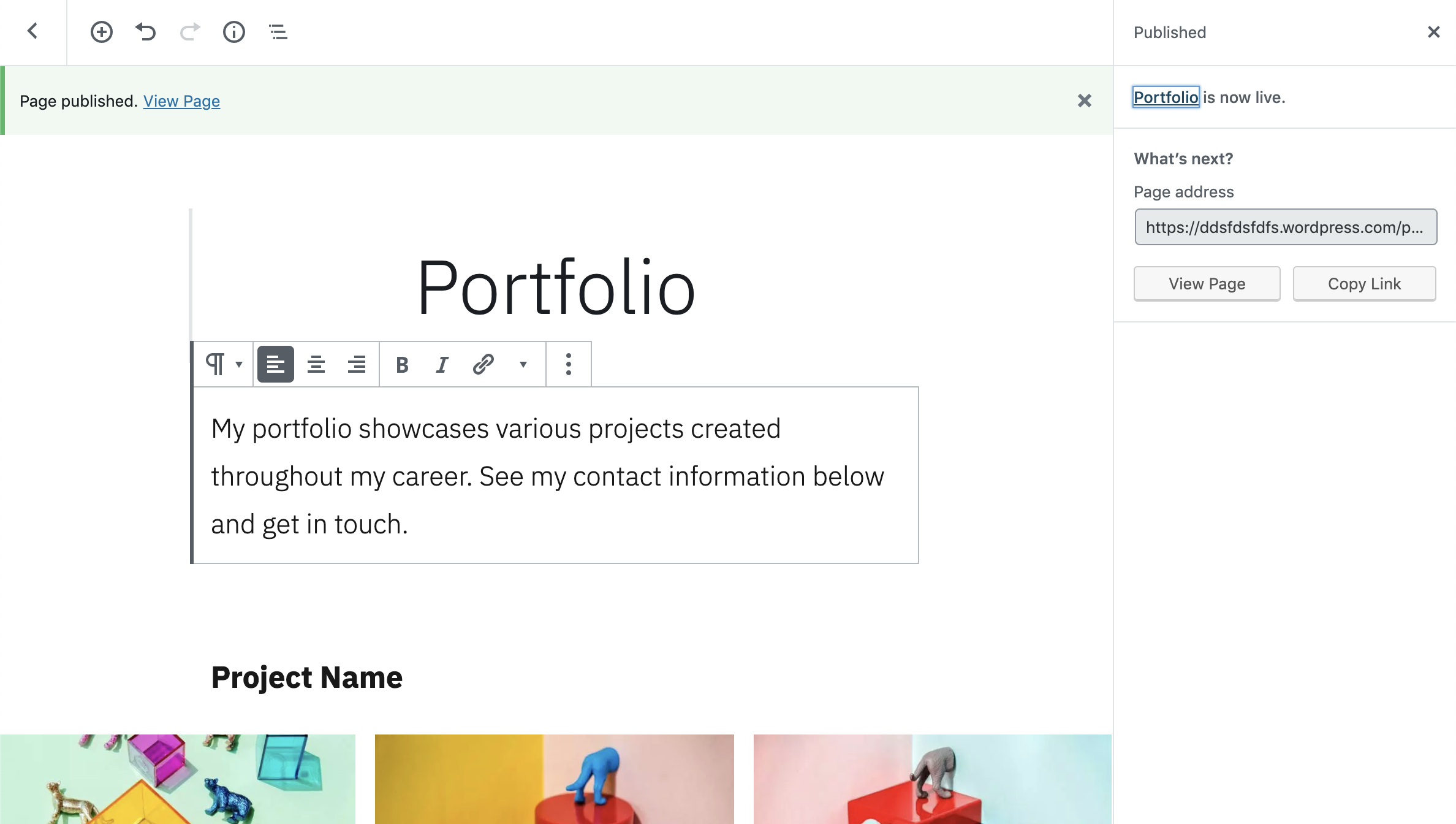
Task: Undo the last change
Action: 146,32
